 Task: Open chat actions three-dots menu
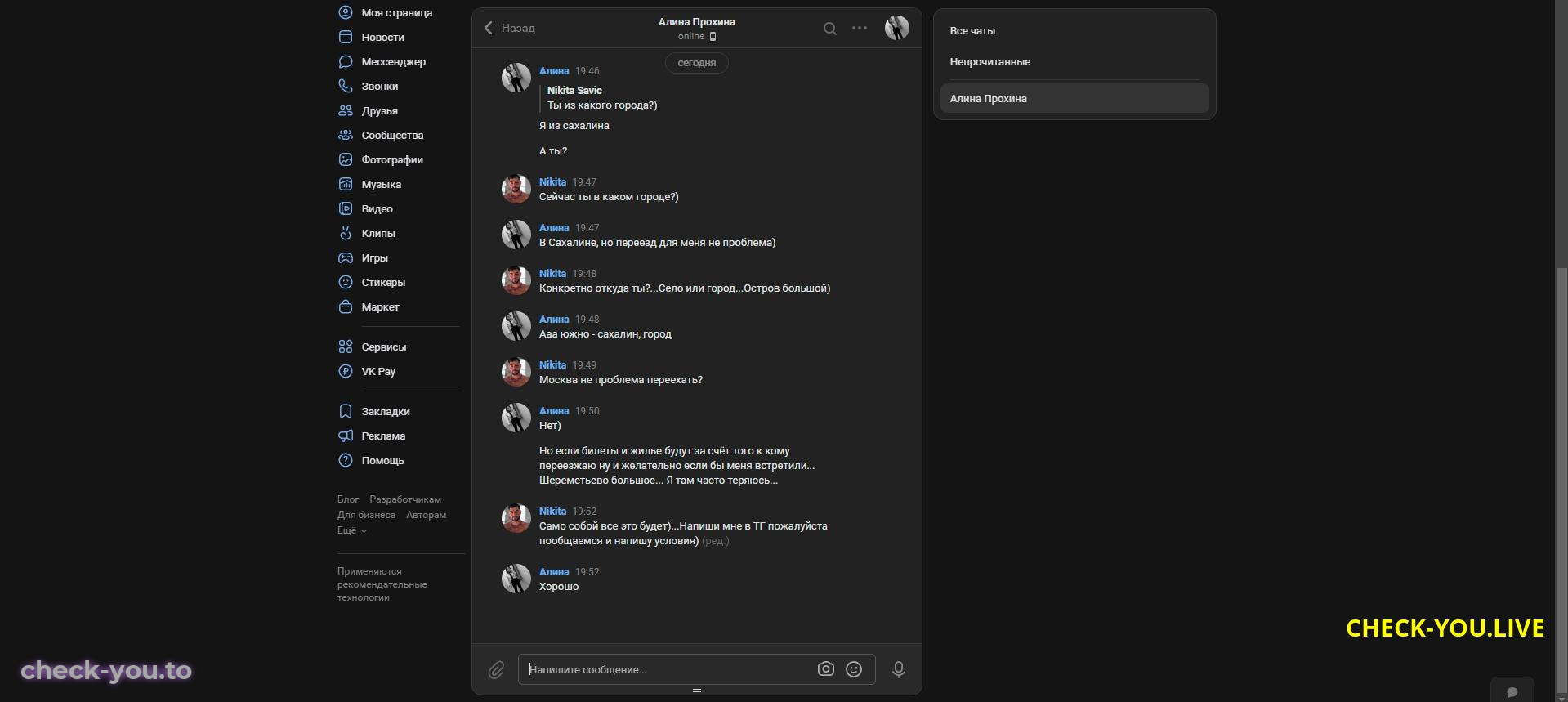pyautogui.click(x=860, y=28)
